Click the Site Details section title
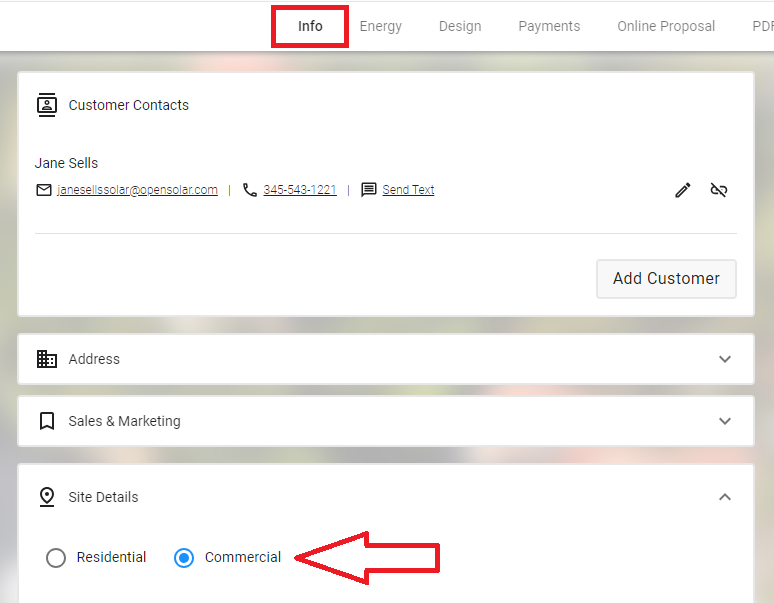Image resolution: width=774 pixels, height=603 pixels. 103,497
